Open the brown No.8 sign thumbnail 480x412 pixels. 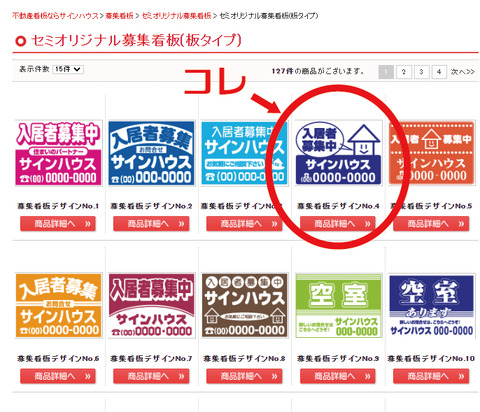244,306
